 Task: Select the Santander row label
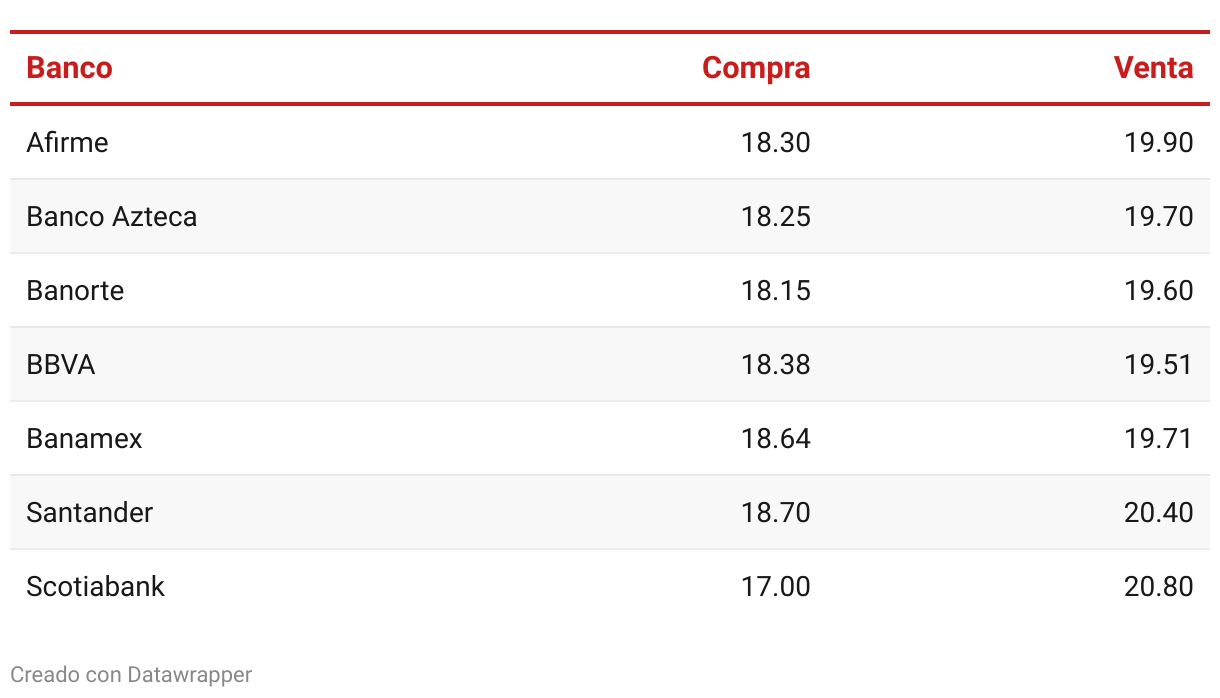point(89,512)
